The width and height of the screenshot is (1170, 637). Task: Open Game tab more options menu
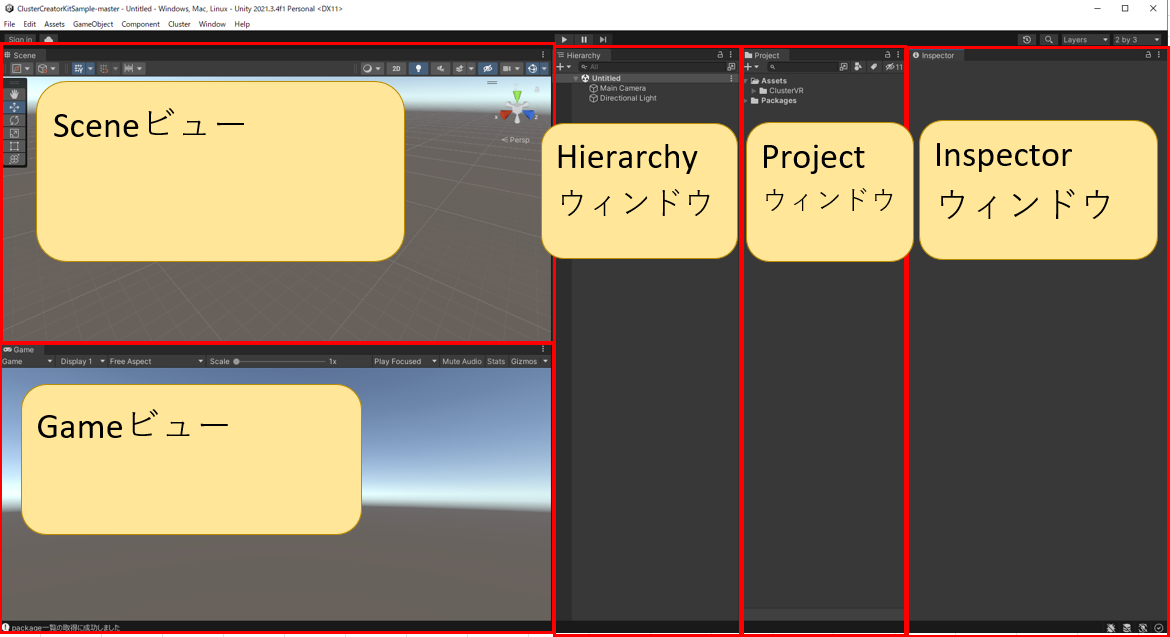click(x=543, y=349)
